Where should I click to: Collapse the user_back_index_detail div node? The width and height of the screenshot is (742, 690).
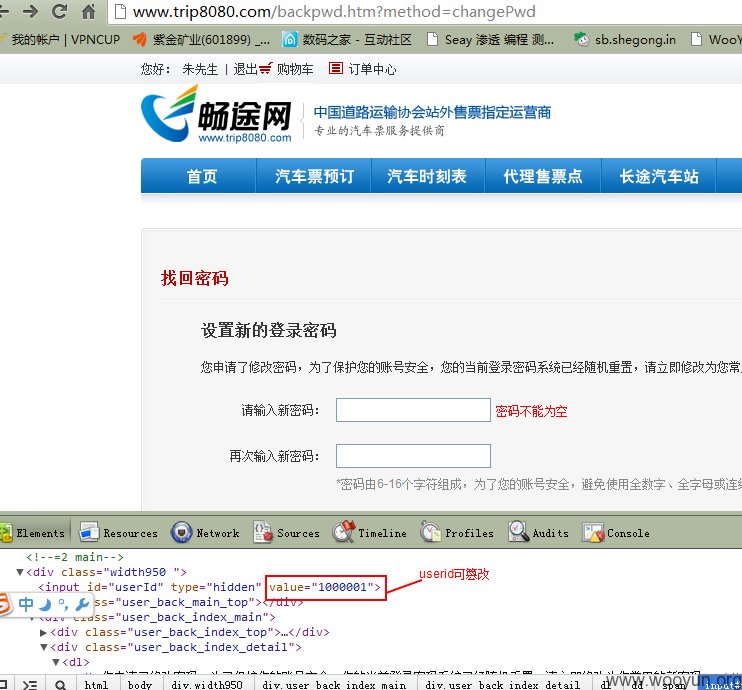tap(44, 647)
